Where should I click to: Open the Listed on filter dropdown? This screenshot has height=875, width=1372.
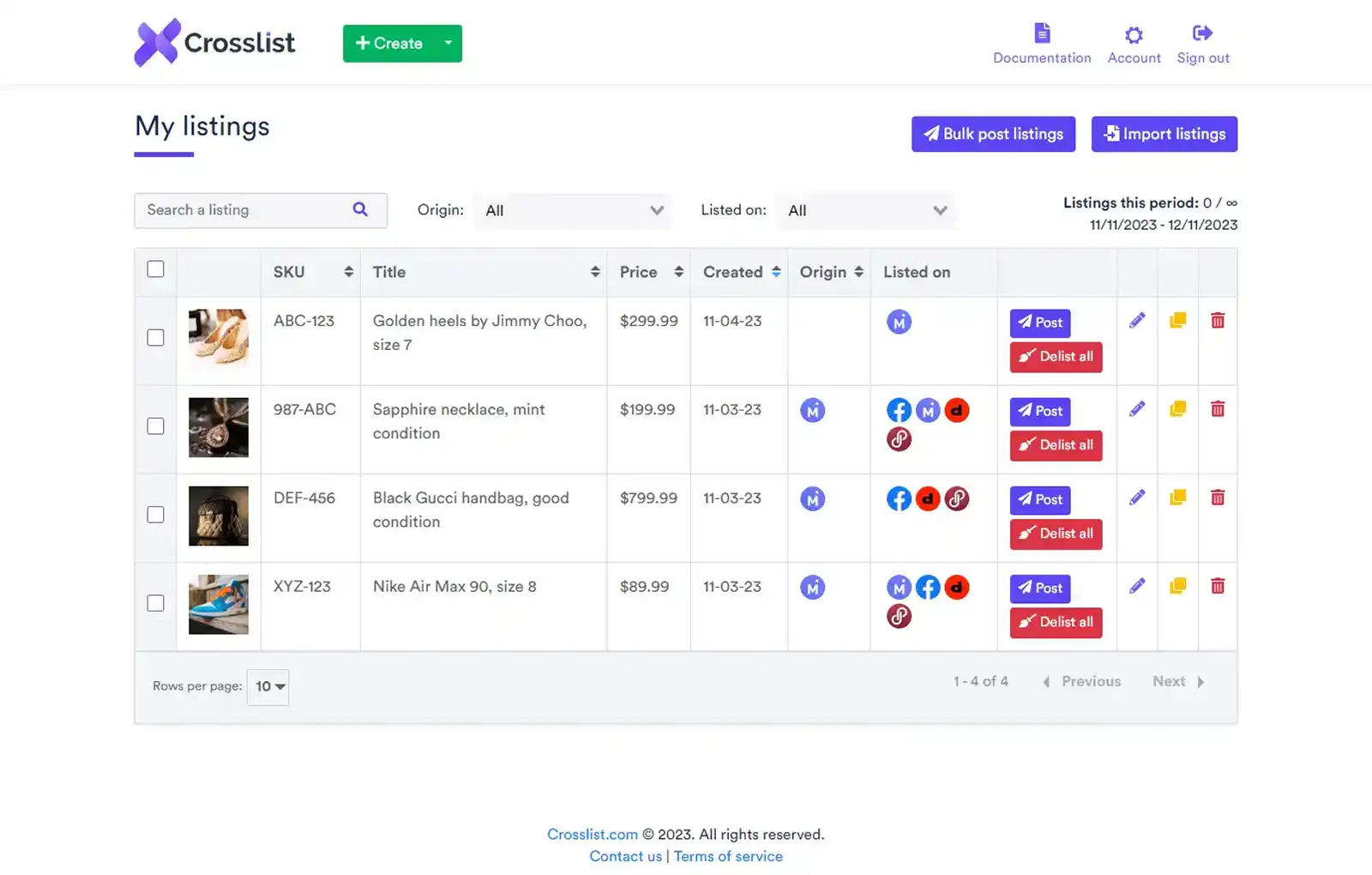coord(865,210)
